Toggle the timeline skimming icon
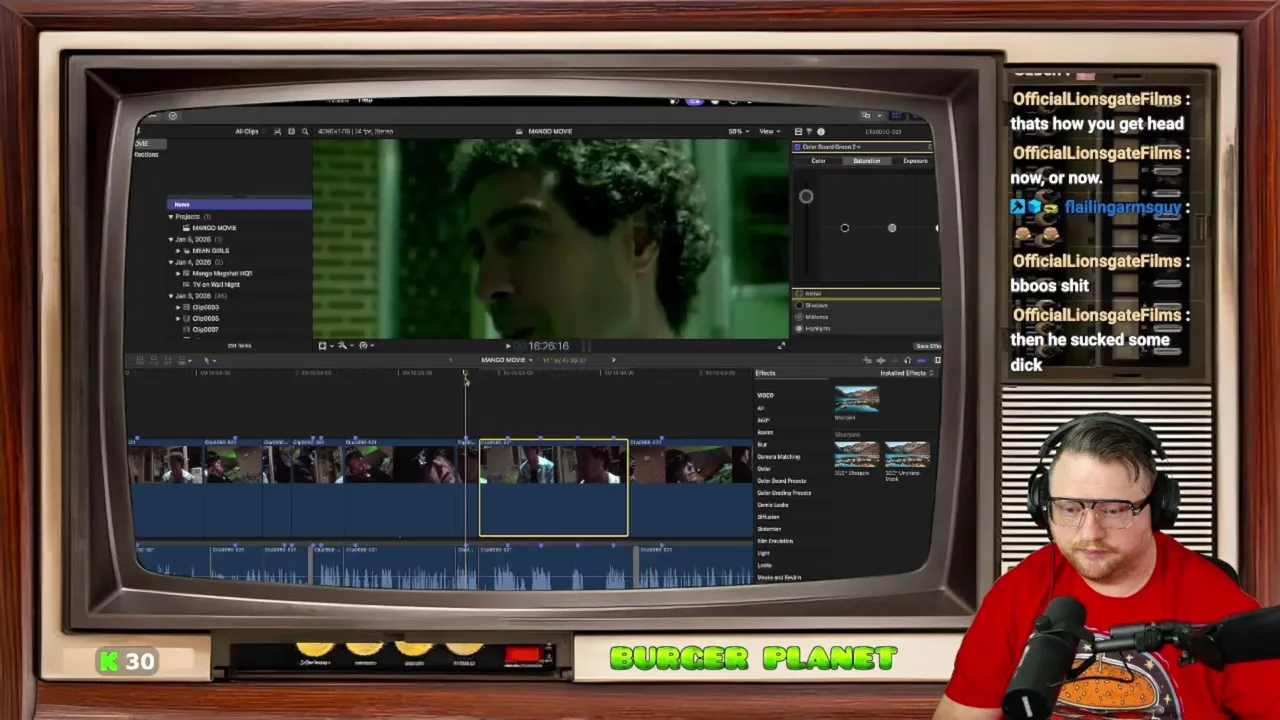 [867, 360]
